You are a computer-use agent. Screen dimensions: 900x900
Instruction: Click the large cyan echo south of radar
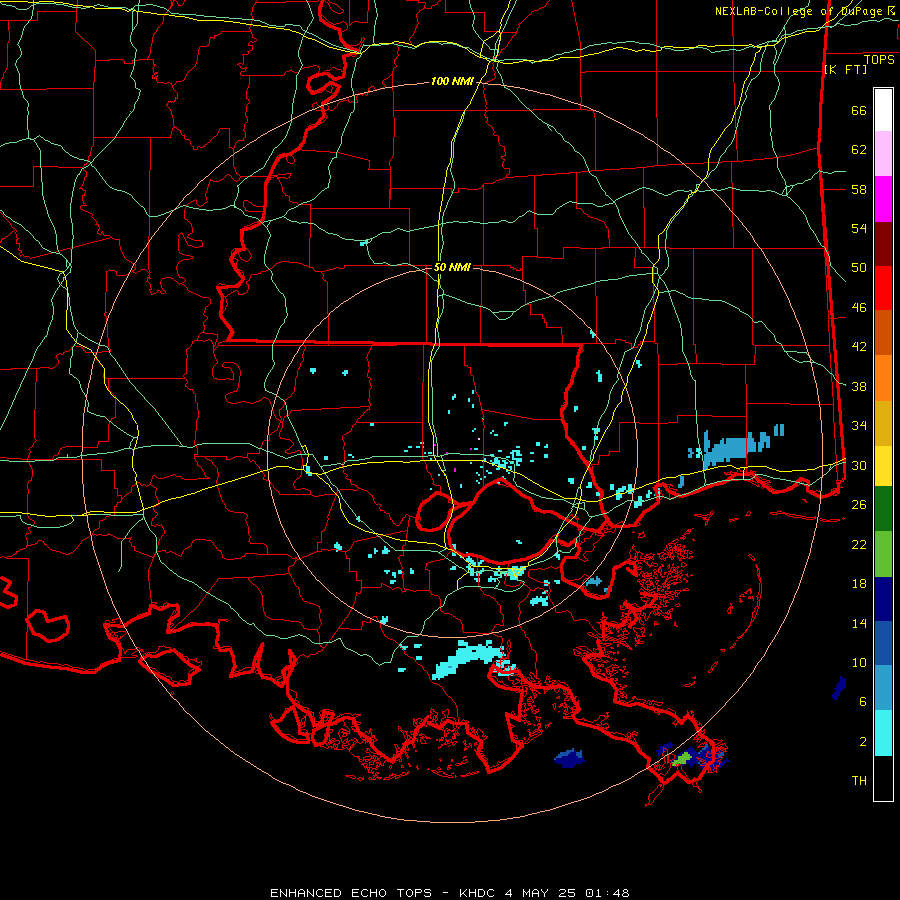click(468, 659)
